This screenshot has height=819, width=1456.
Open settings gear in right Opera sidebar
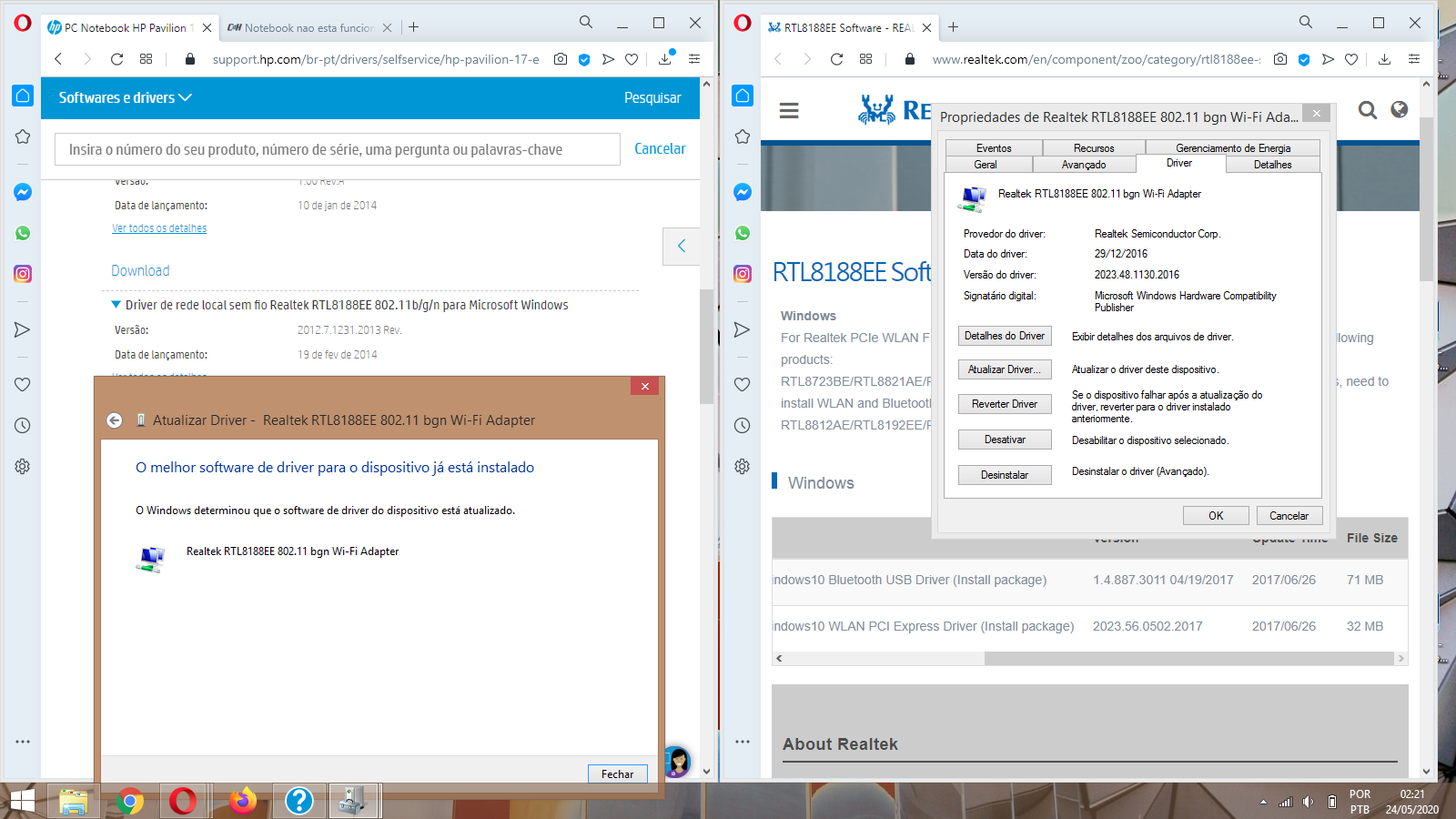(743, 466)
